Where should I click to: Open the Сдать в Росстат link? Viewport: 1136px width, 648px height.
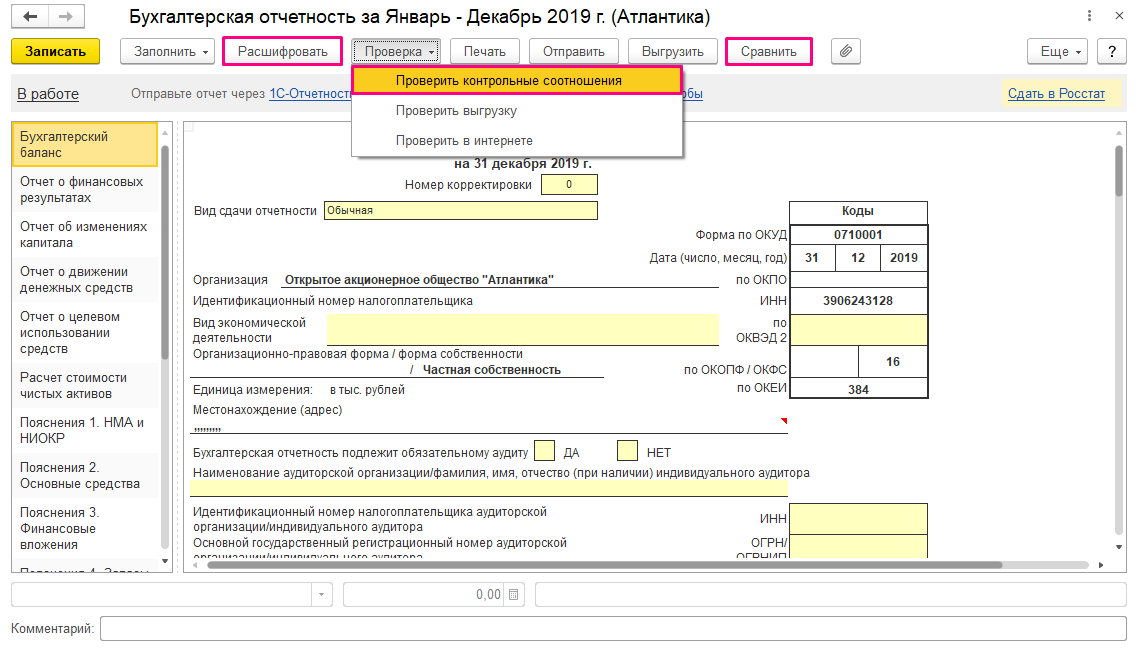tap(1055, 92)
